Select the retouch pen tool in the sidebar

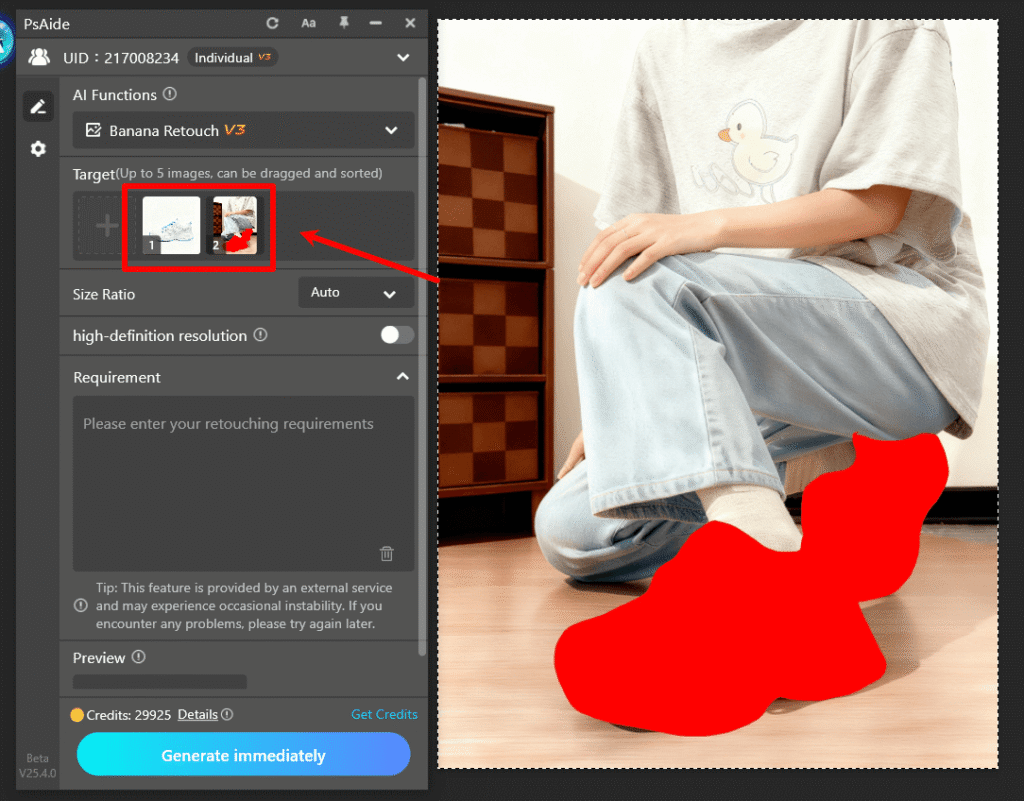pos(37,106)
